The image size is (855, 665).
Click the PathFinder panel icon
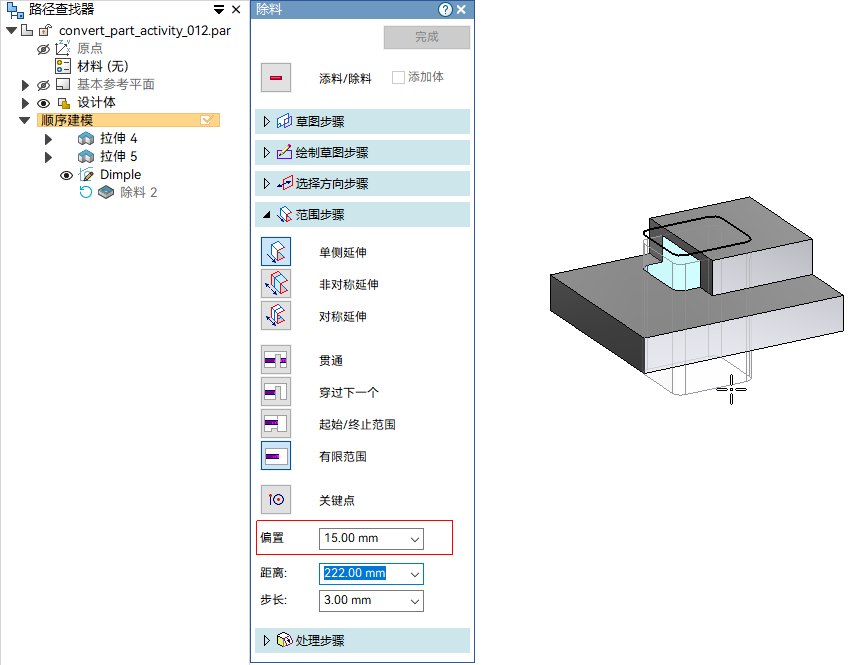(x=15, y=9)
